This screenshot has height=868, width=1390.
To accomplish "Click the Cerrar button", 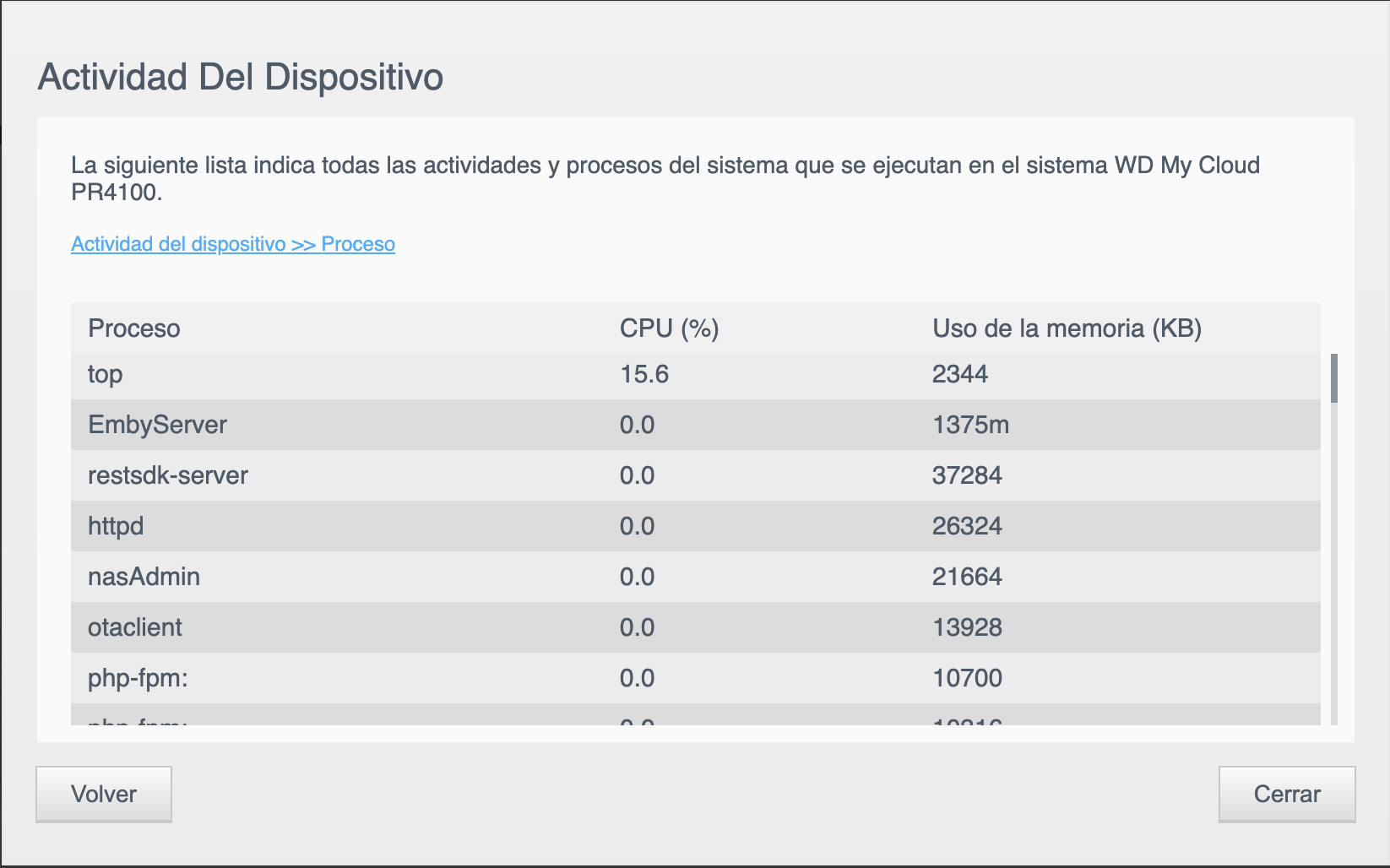I will pyautogui.click(x=1286, y=794).
